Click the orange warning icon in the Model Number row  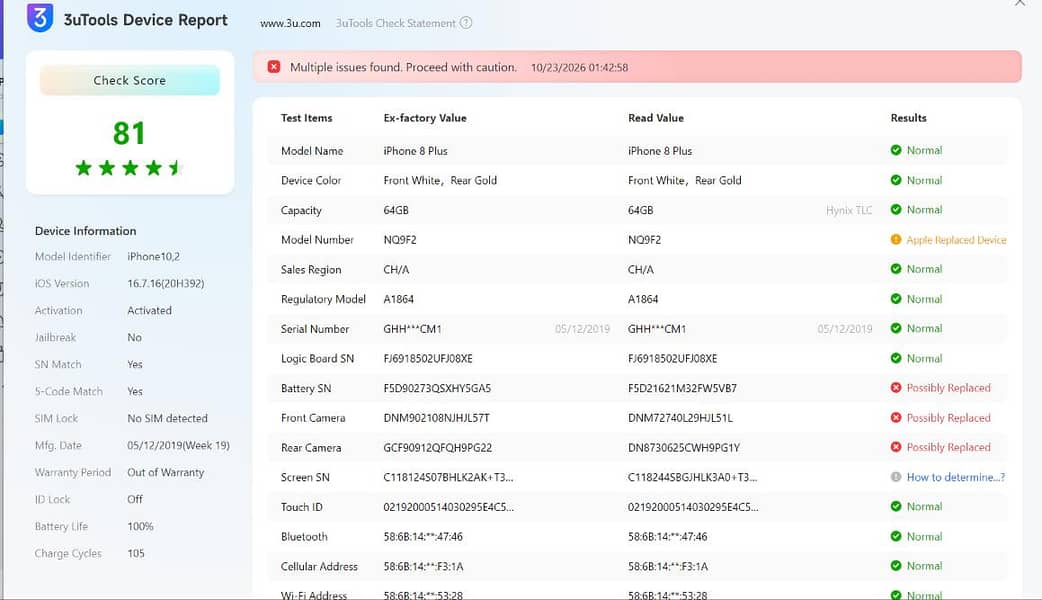pos(896,240)
